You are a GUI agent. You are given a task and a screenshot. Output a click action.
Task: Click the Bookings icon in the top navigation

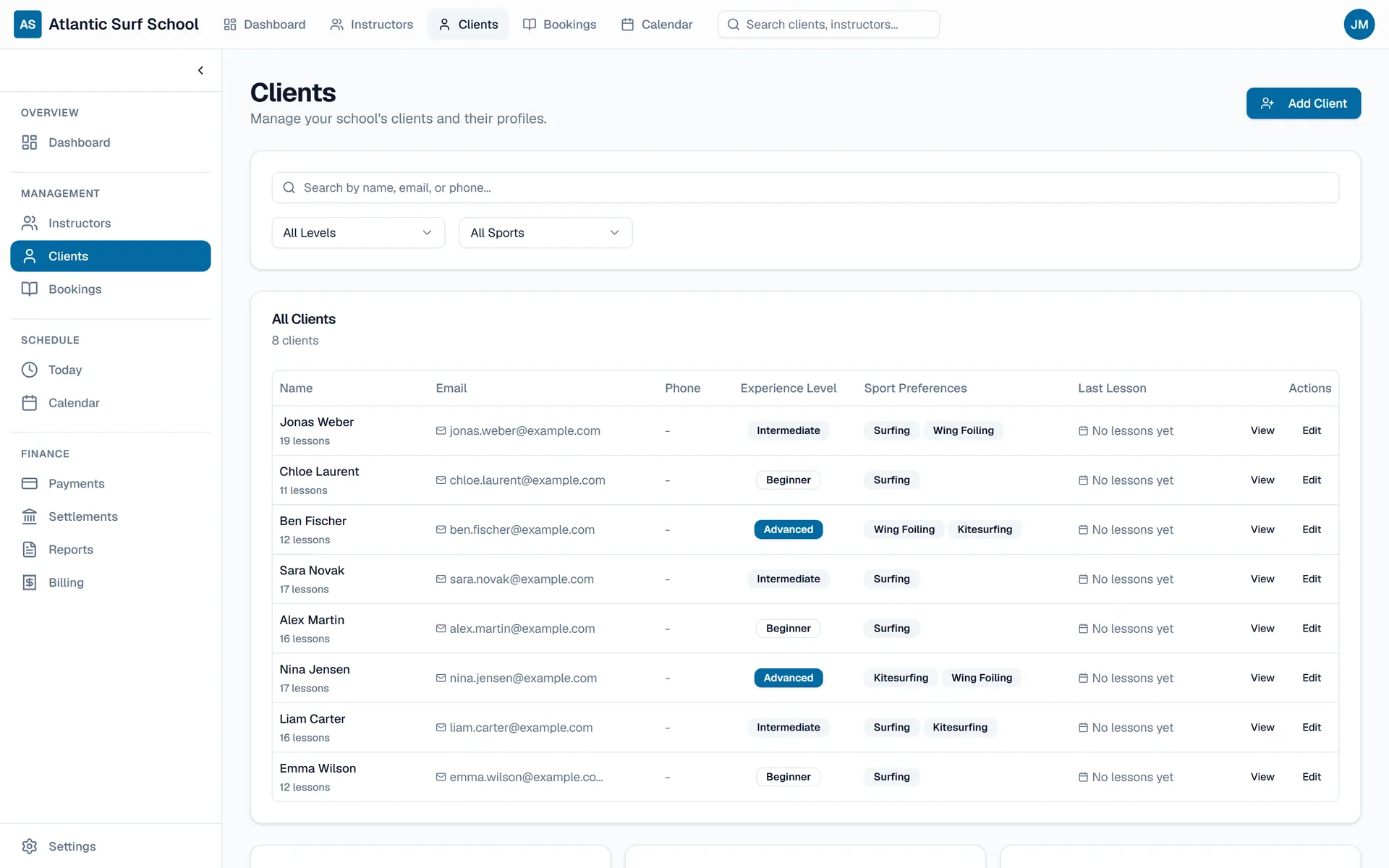[x=530, y=25]
